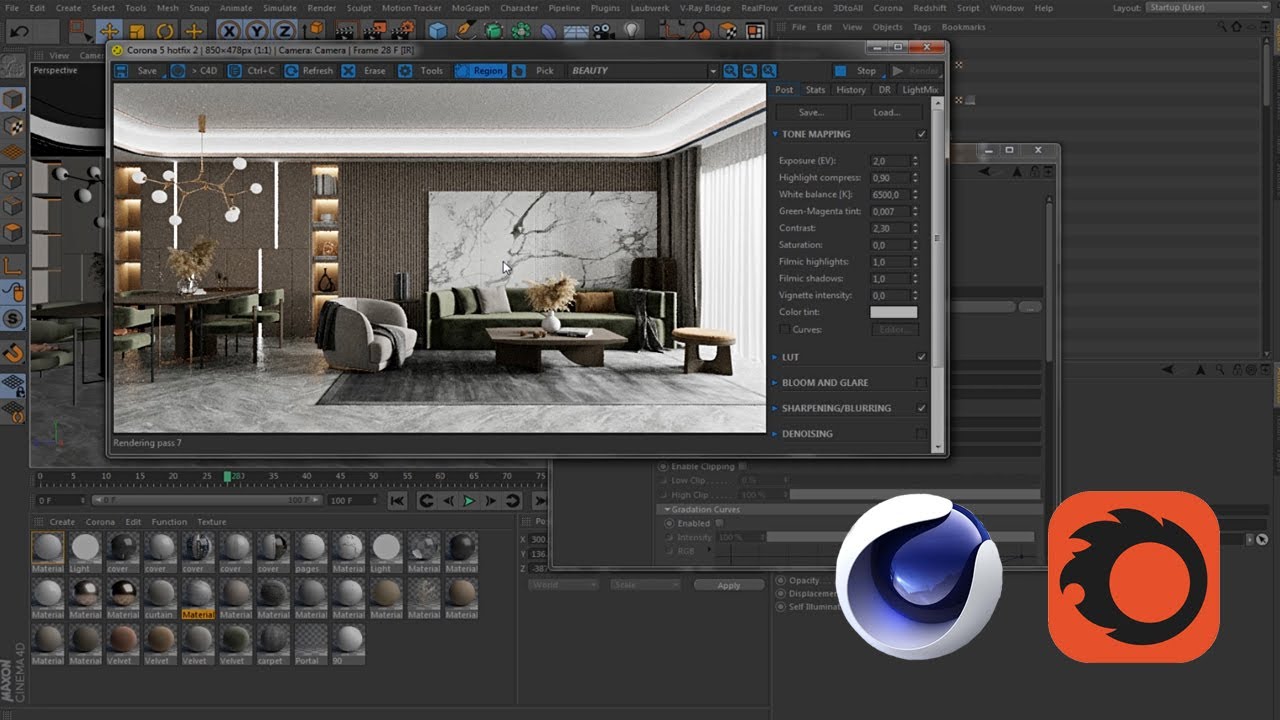The image size is (1280, 720).
Task: Expand the Sharpening/Blurring section
Action: point(775,408)
